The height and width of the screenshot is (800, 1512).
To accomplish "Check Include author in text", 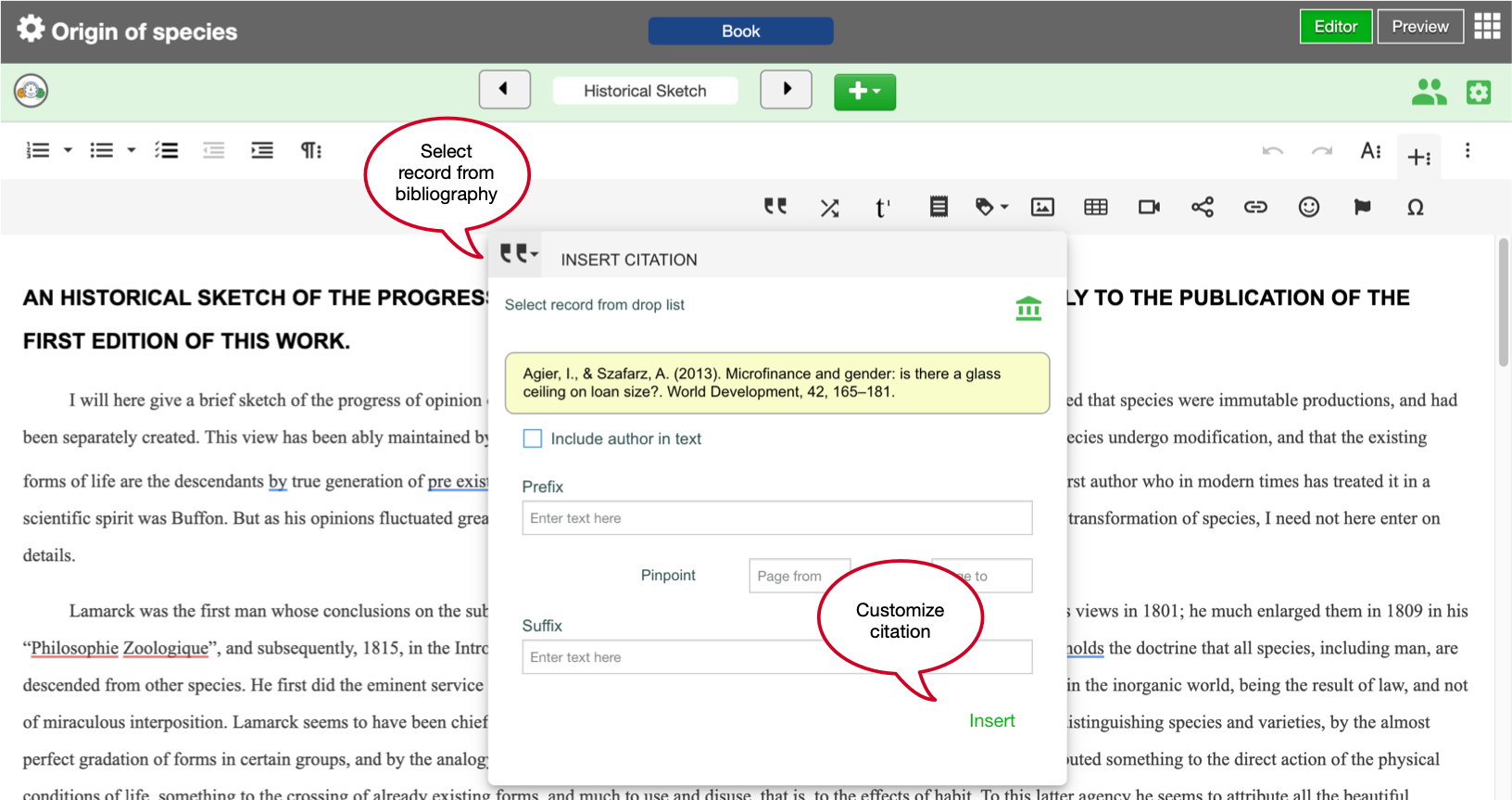I will click(533, 438).
